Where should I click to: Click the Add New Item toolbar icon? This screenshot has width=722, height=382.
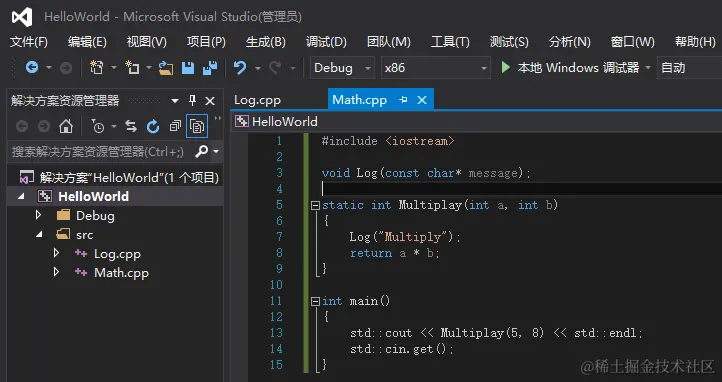tap(133, 68)
